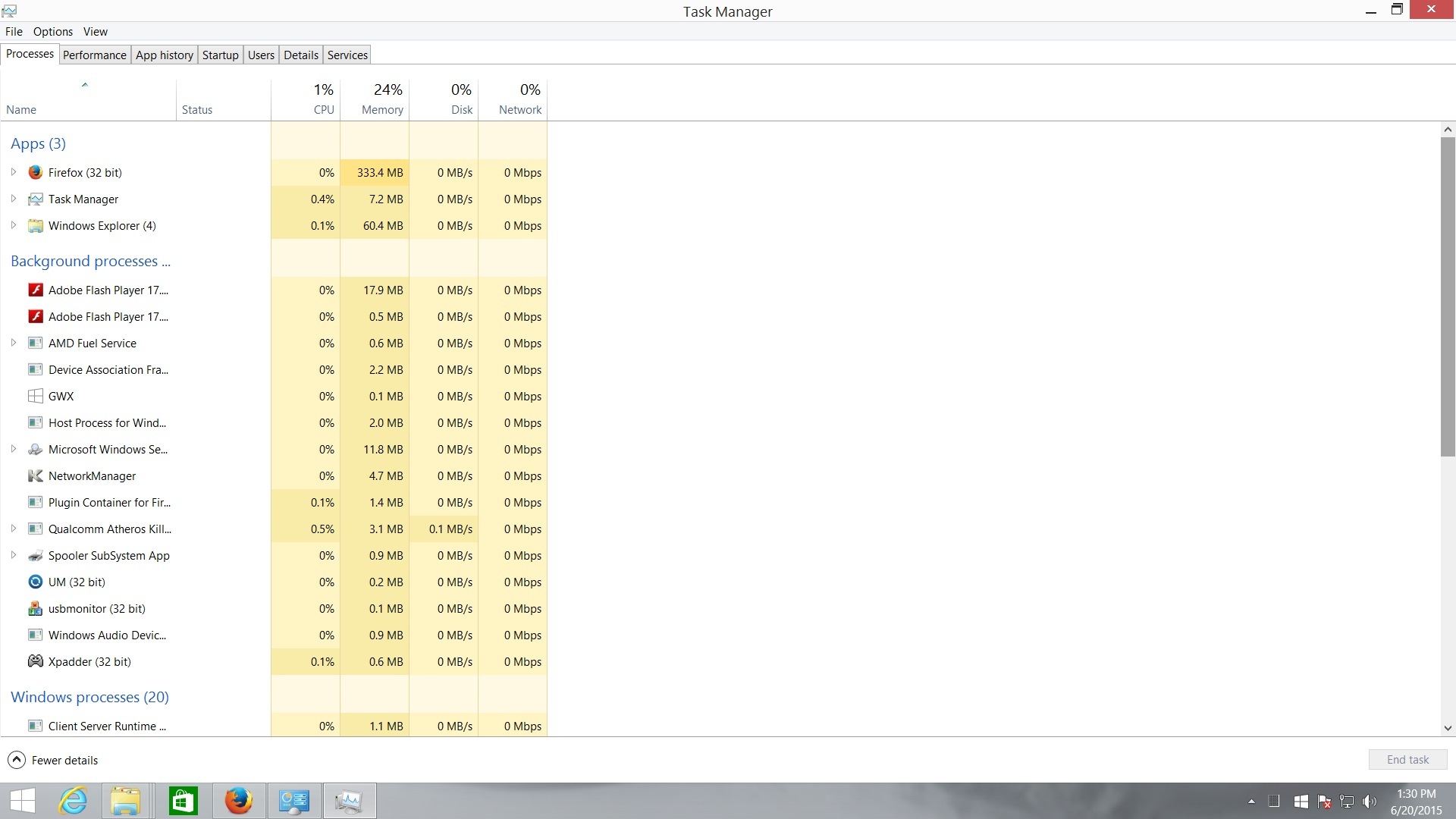Open the Windows Store taskbar icon
The height and width of the screenshot is (819, 1456).
[183, 801]
